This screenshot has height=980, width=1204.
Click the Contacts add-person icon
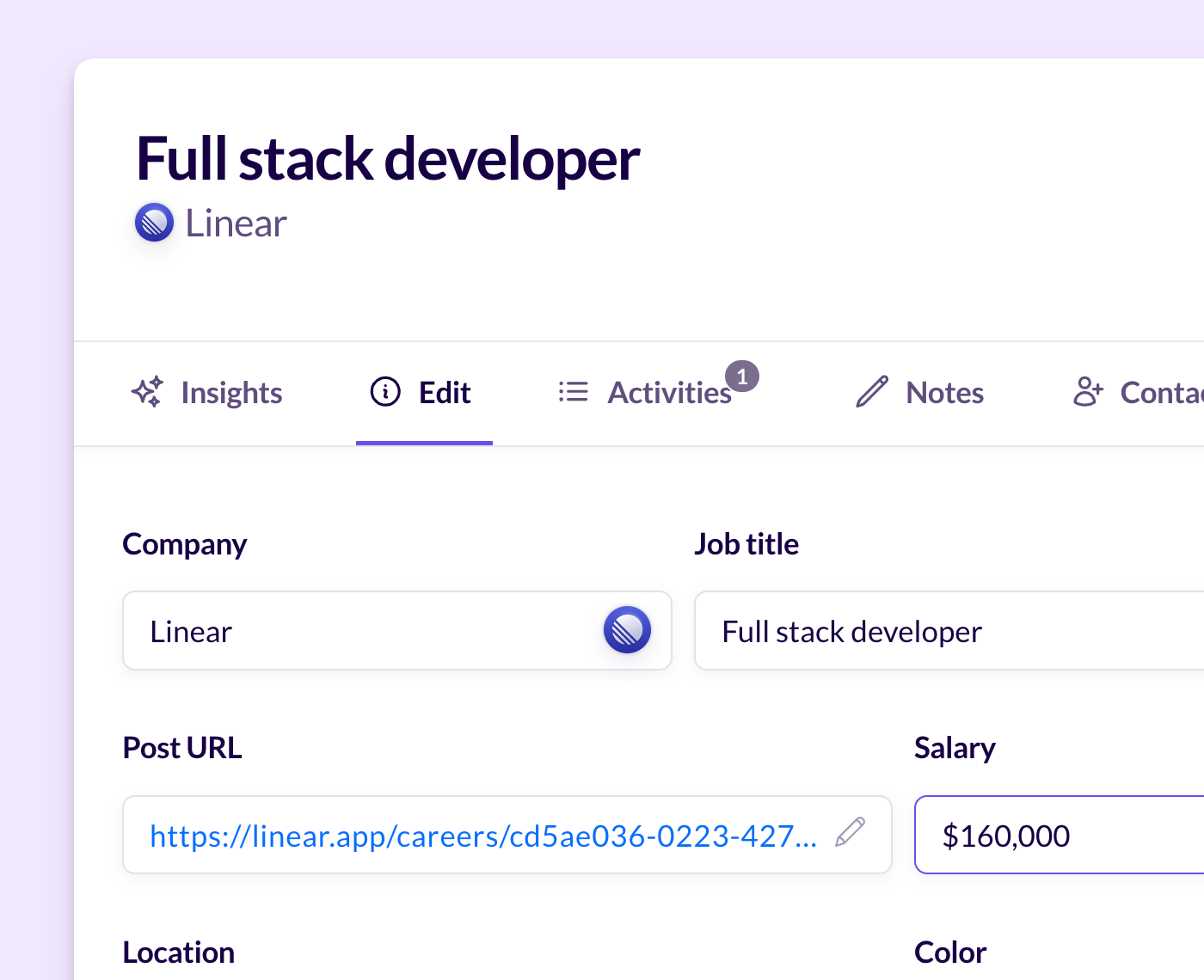coord(1088,392)
